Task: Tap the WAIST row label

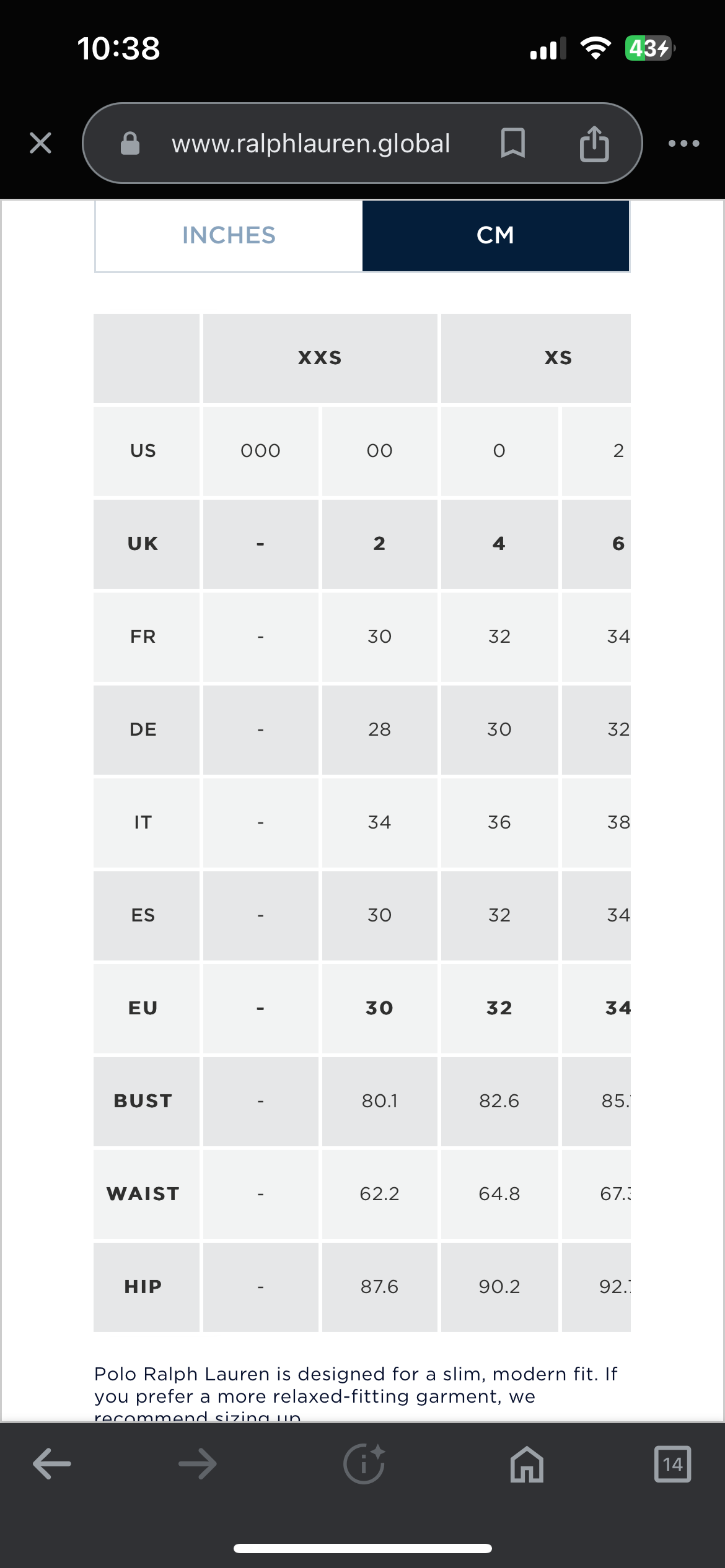Action: pyautogui.click(x=143, y=1193)
